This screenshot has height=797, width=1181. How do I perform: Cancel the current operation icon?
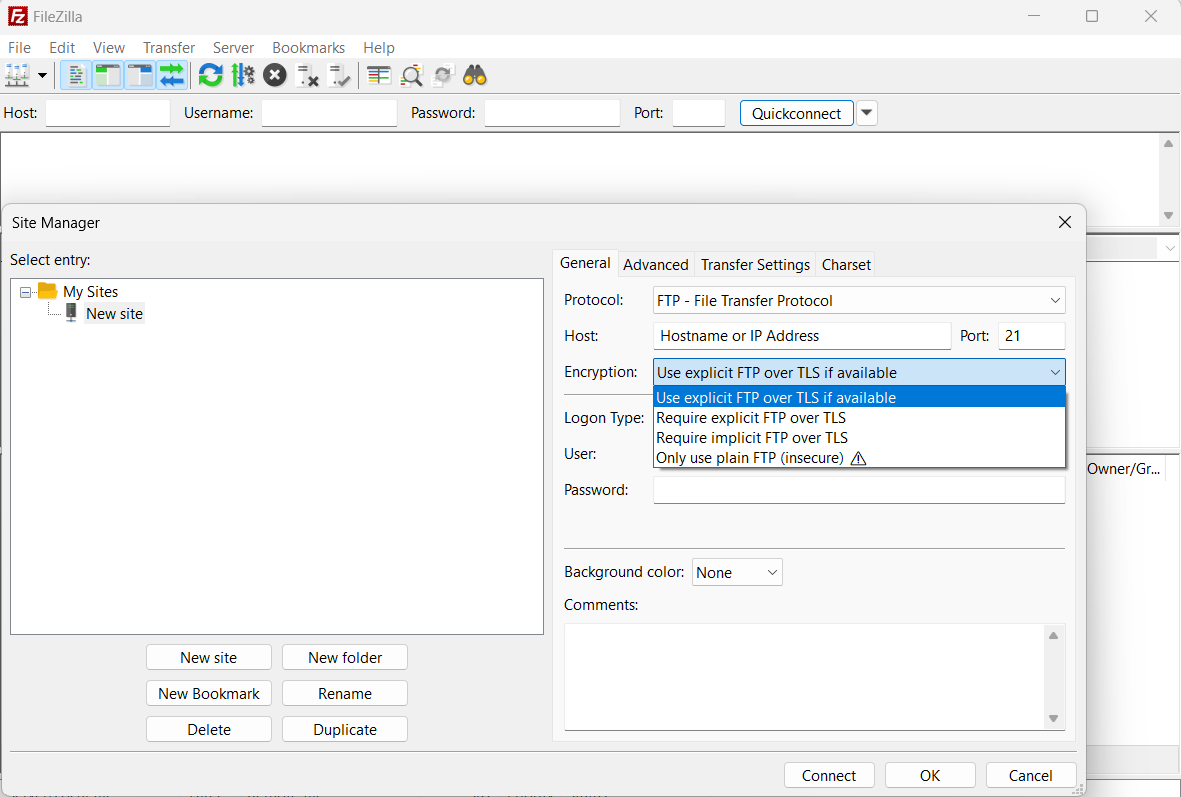click(274, 74)
